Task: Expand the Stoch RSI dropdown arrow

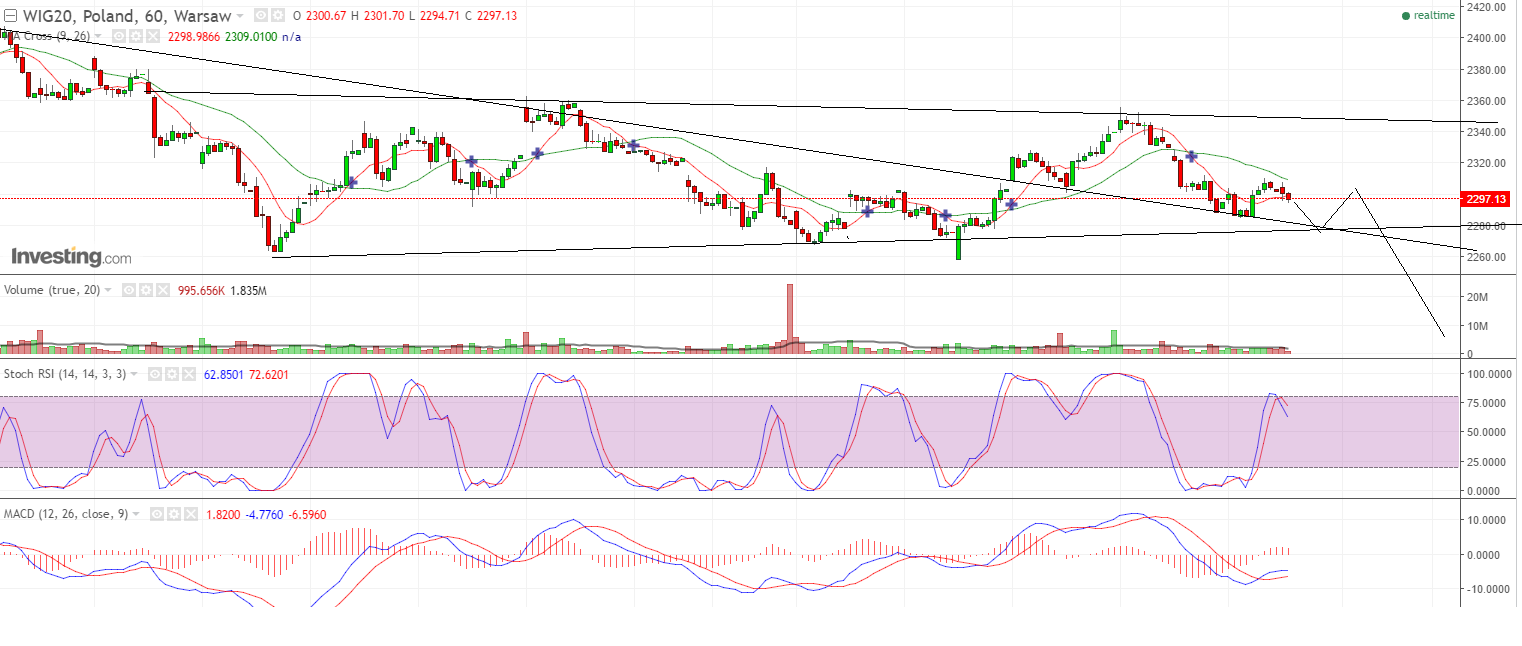Action: pos(135,374)
